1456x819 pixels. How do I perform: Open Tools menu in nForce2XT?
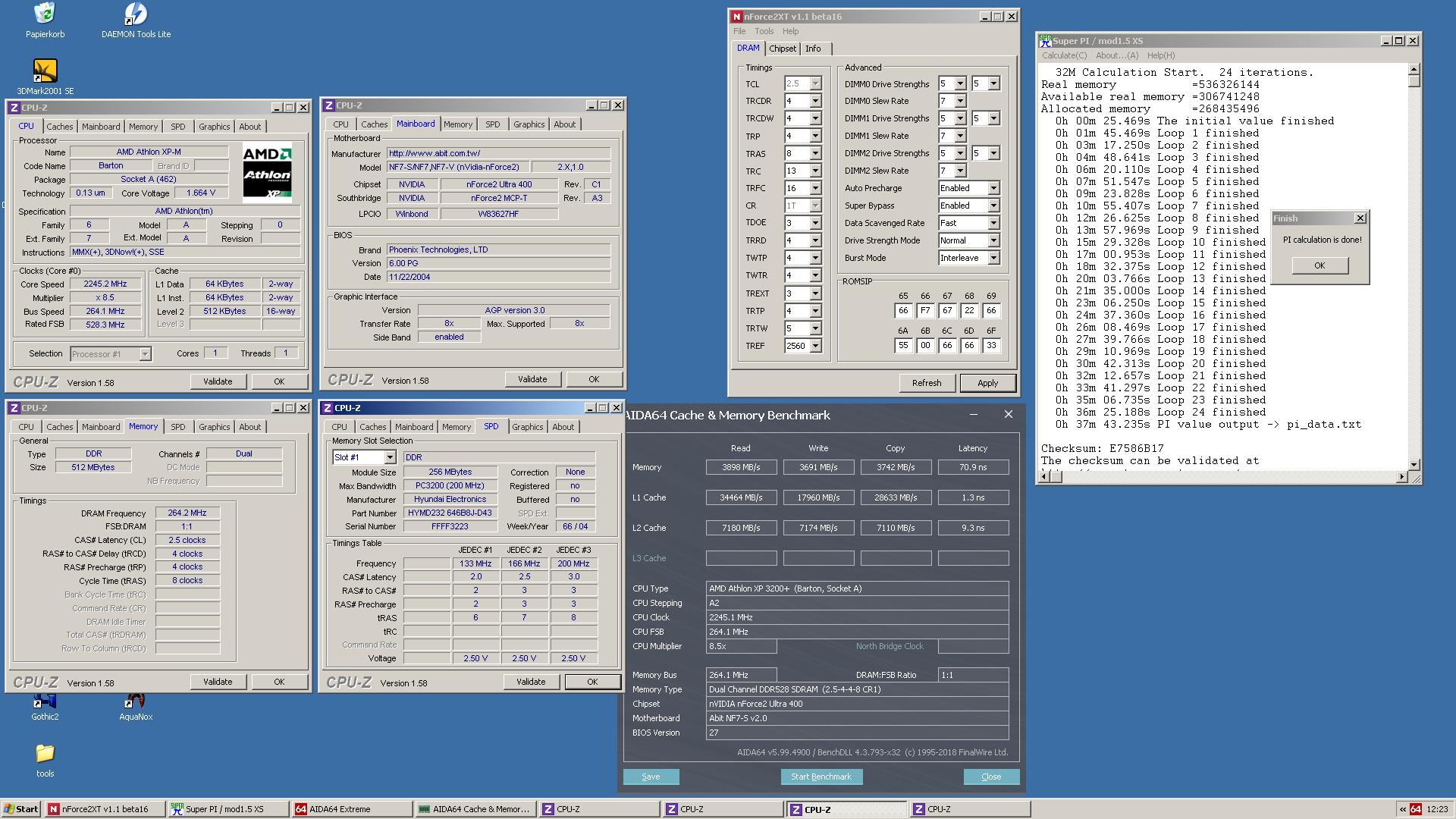(764, 31)
